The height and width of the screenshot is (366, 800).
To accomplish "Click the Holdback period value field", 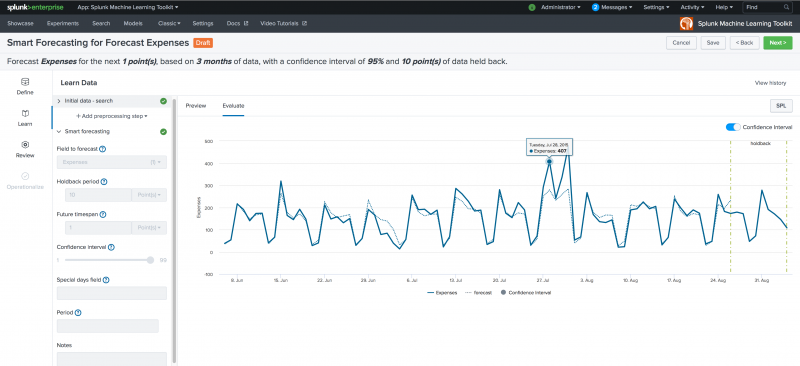I will (x=98, y=194).
